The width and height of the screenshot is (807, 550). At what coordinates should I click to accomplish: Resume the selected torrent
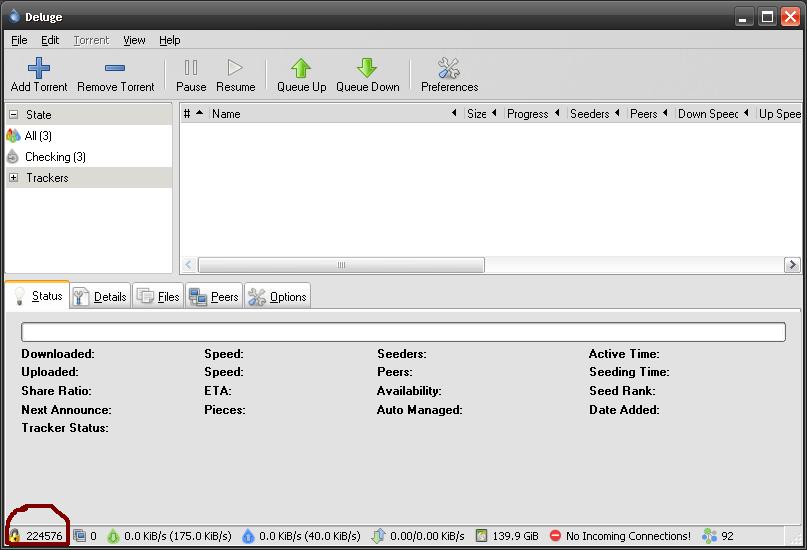pos(235,75)
